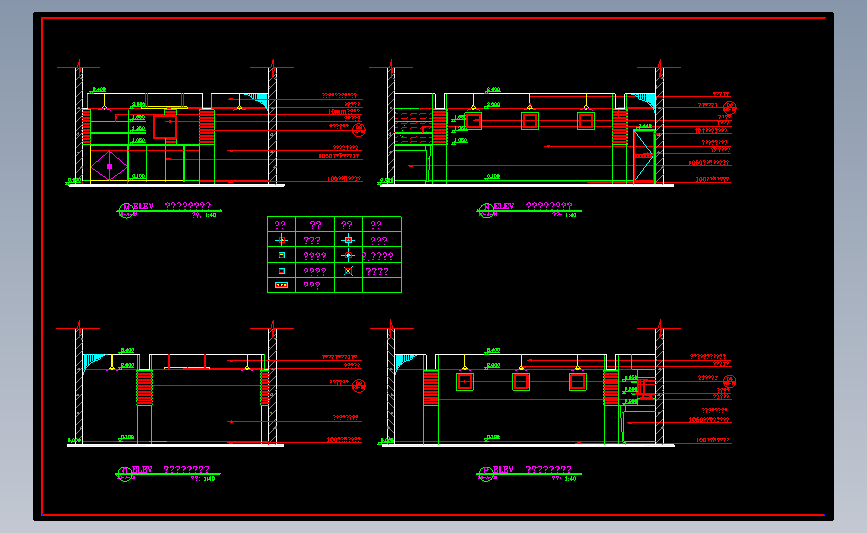The image size is (867, 533).
Task: Pick the legend crosshair symbol with red circle
Action: 348,255
